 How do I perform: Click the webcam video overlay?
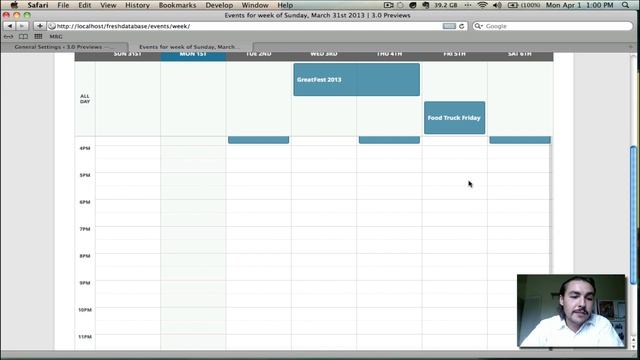point(571,311)
